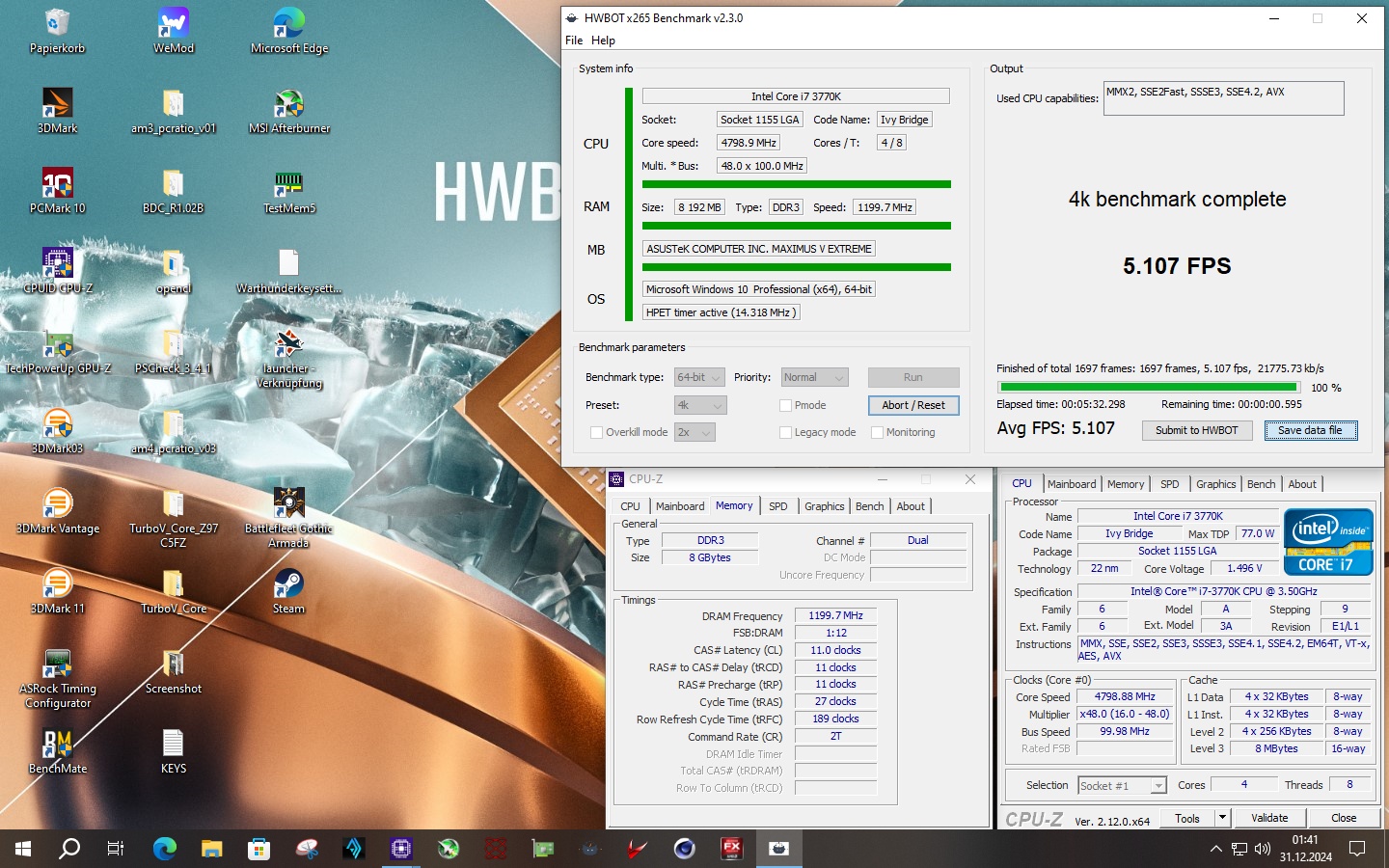Open the Warthunderkeysett file icon
This screenshot has height=868, width=1389.
(x=289, y=271)
